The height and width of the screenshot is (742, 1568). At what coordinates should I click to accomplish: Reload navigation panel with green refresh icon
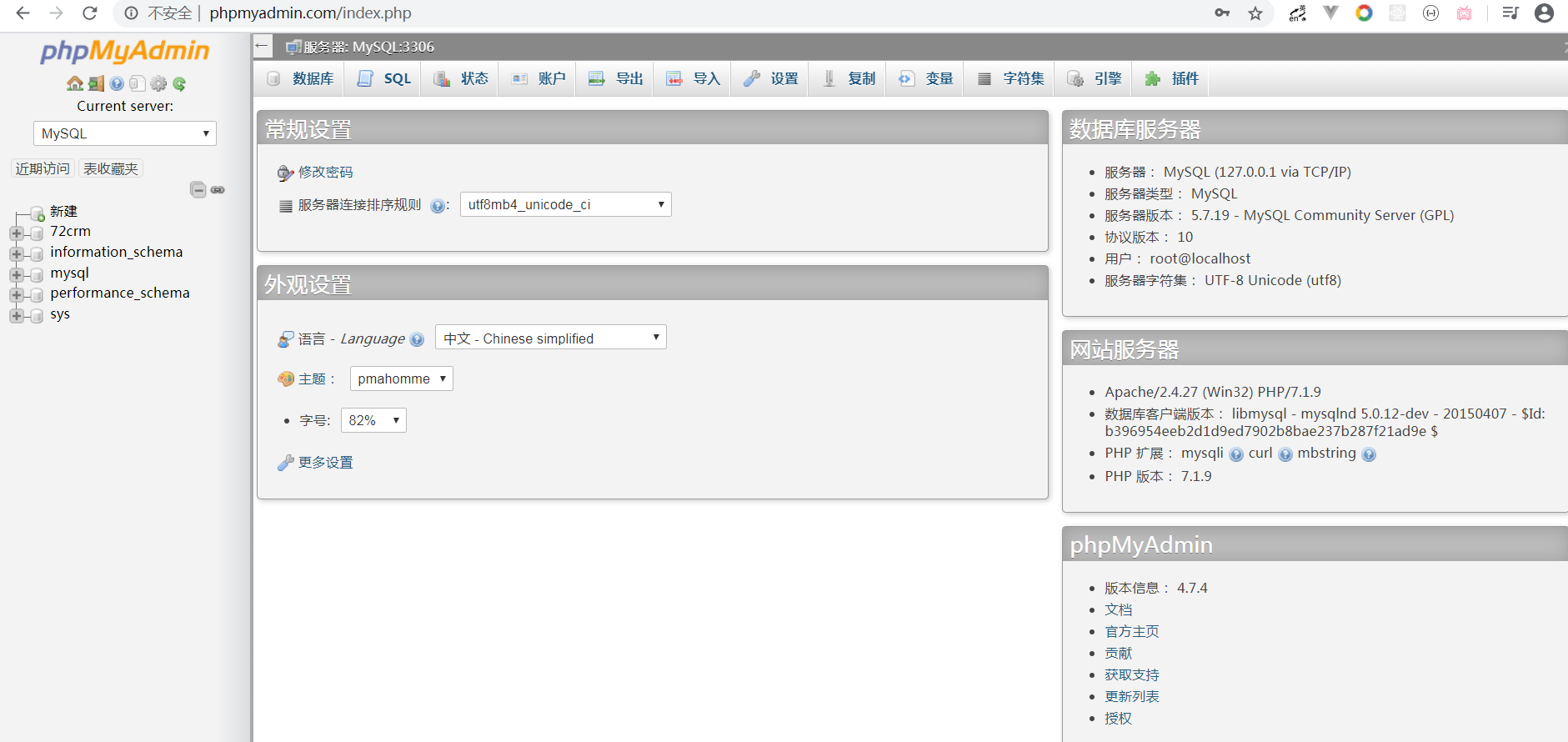[x=179, y=83]
